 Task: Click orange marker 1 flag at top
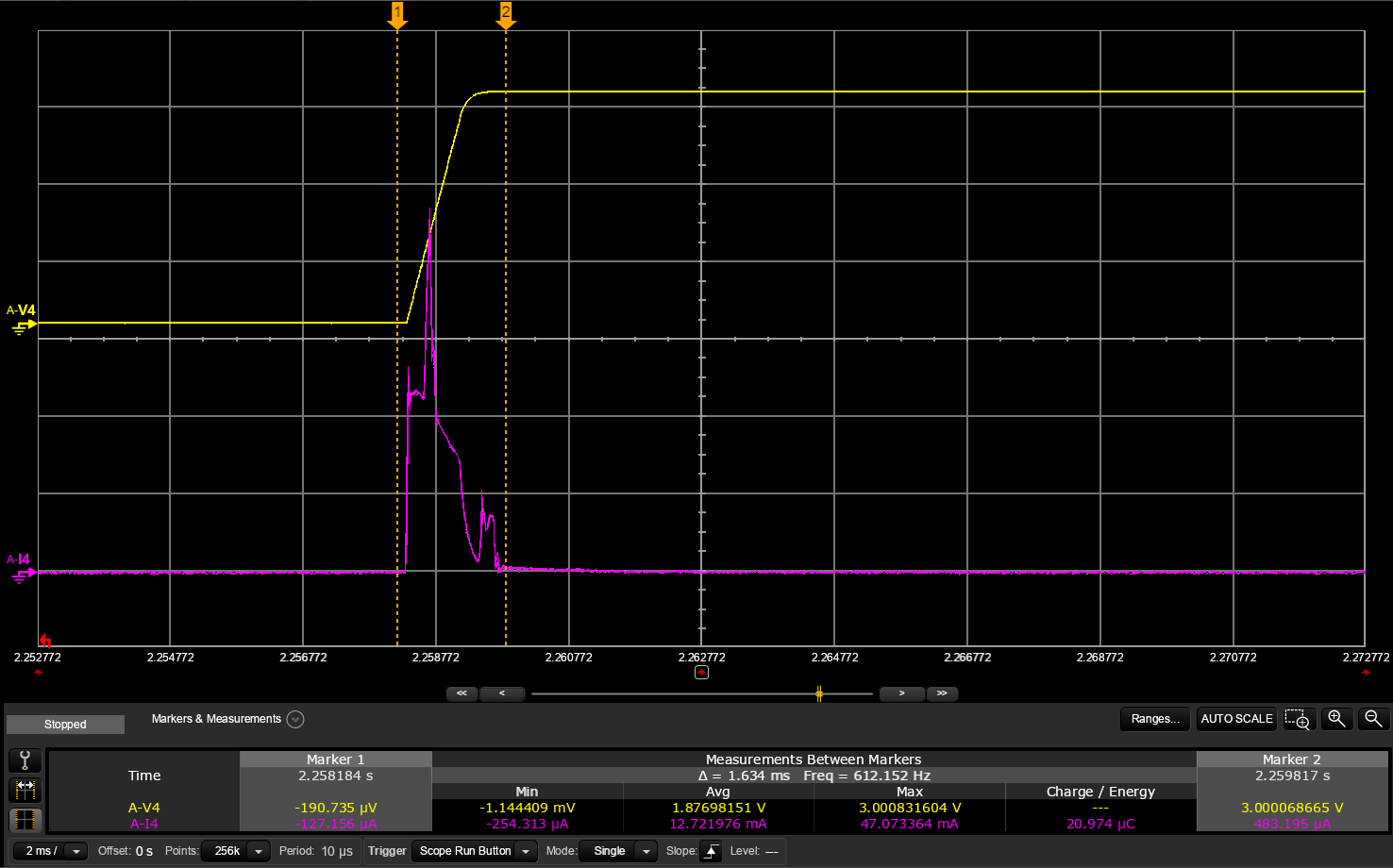coord(397,14)
